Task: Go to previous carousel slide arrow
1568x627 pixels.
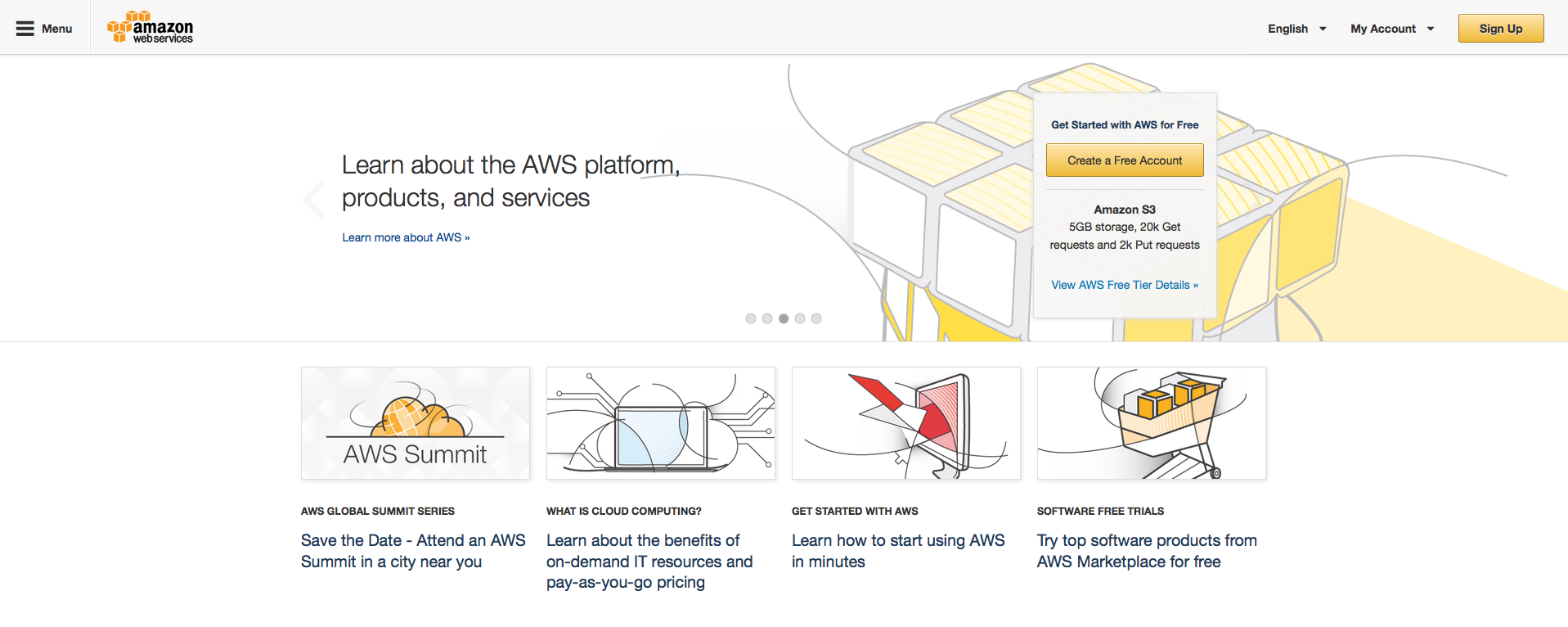Action: point(313,200)
